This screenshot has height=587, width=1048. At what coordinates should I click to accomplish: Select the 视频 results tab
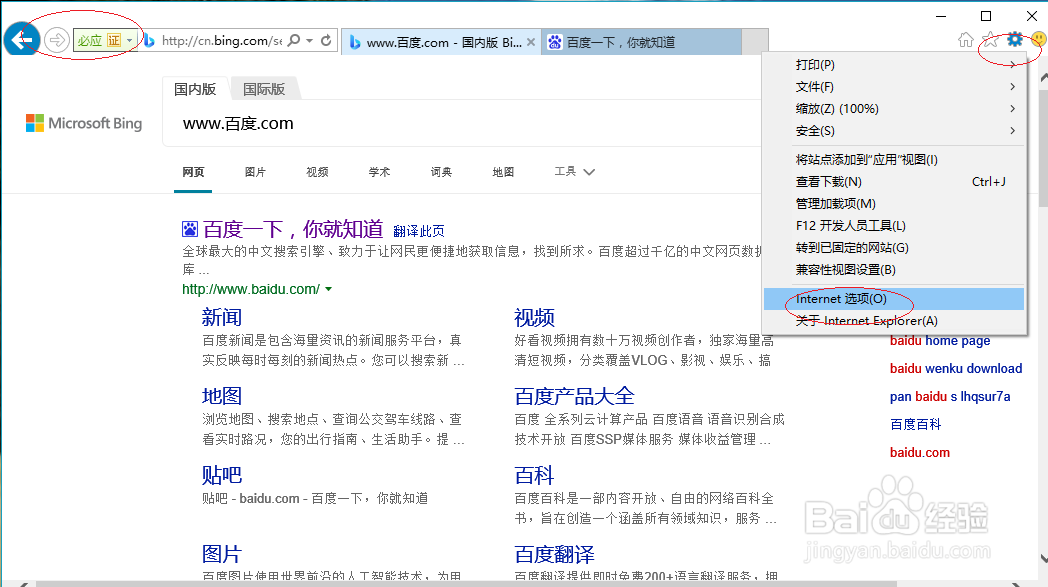click(317, 172)
